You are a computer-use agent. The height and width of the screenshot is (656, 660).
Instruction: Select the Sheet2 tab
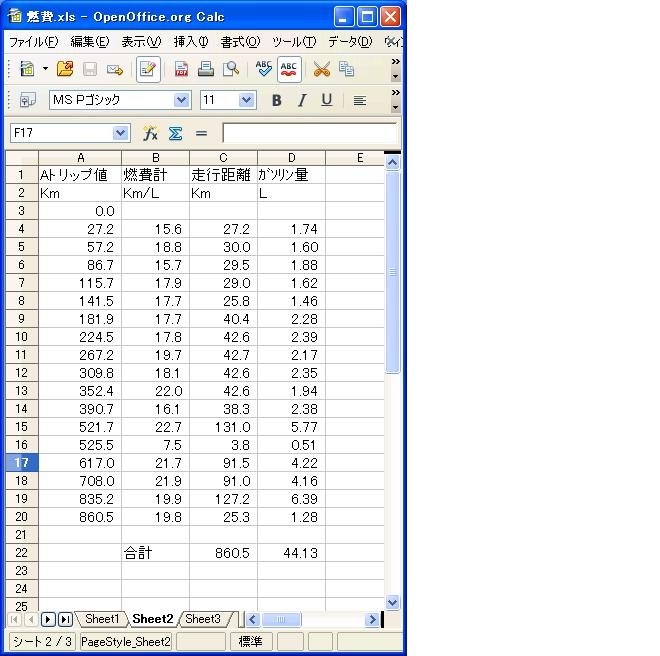153,619
